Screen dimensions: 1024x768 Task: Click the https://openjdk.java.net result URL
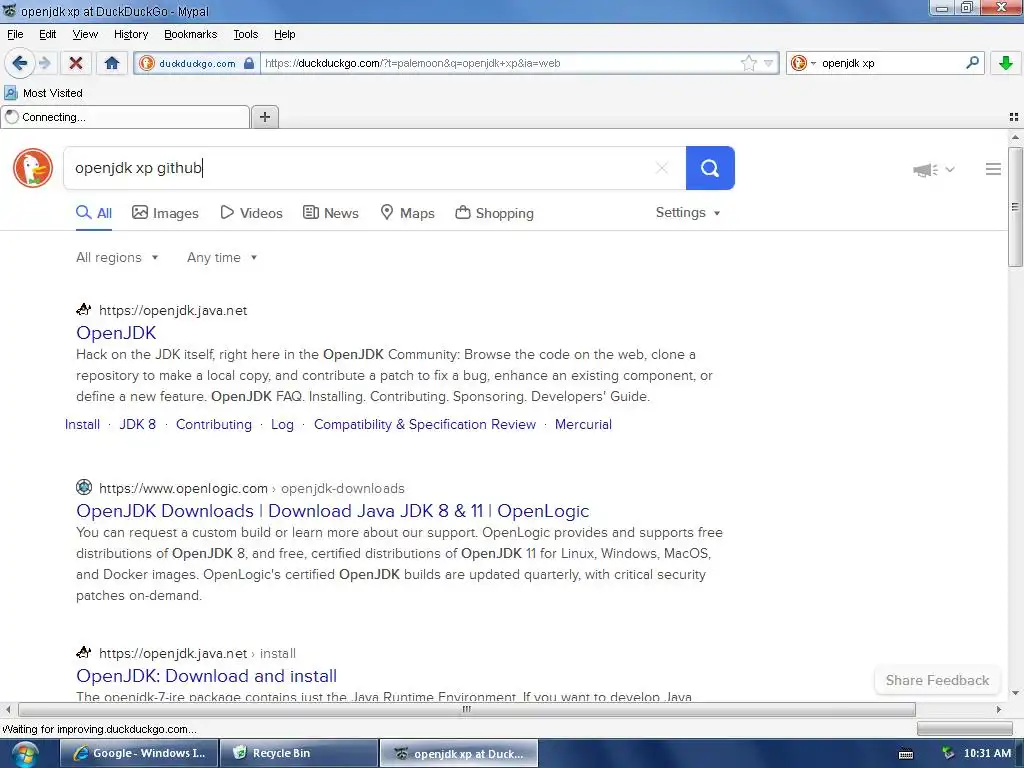(x=173, y=310)
